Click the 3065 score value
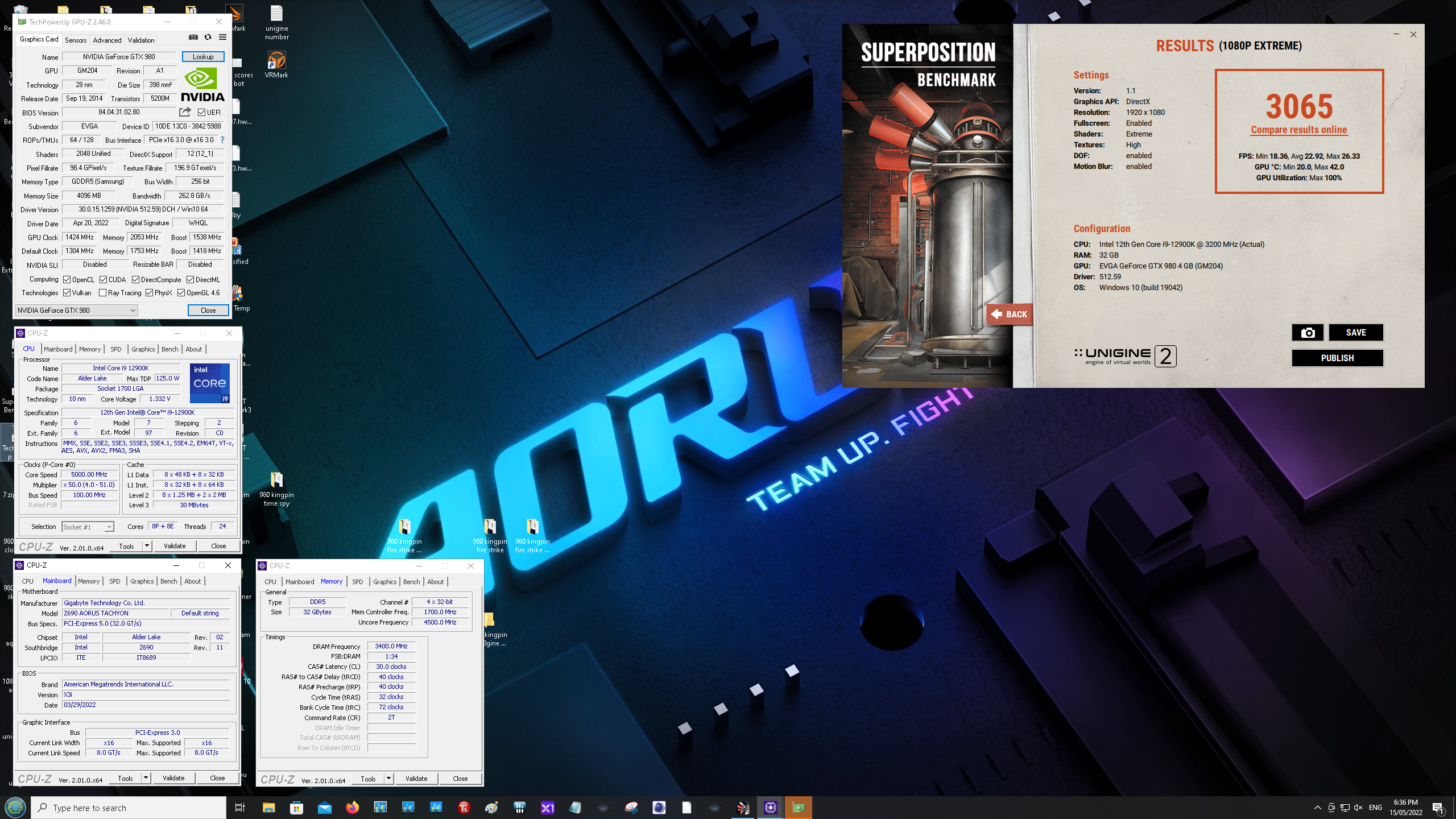Image resolution: width=1456 pixels, height=819 pixels. click(1300, 106)
